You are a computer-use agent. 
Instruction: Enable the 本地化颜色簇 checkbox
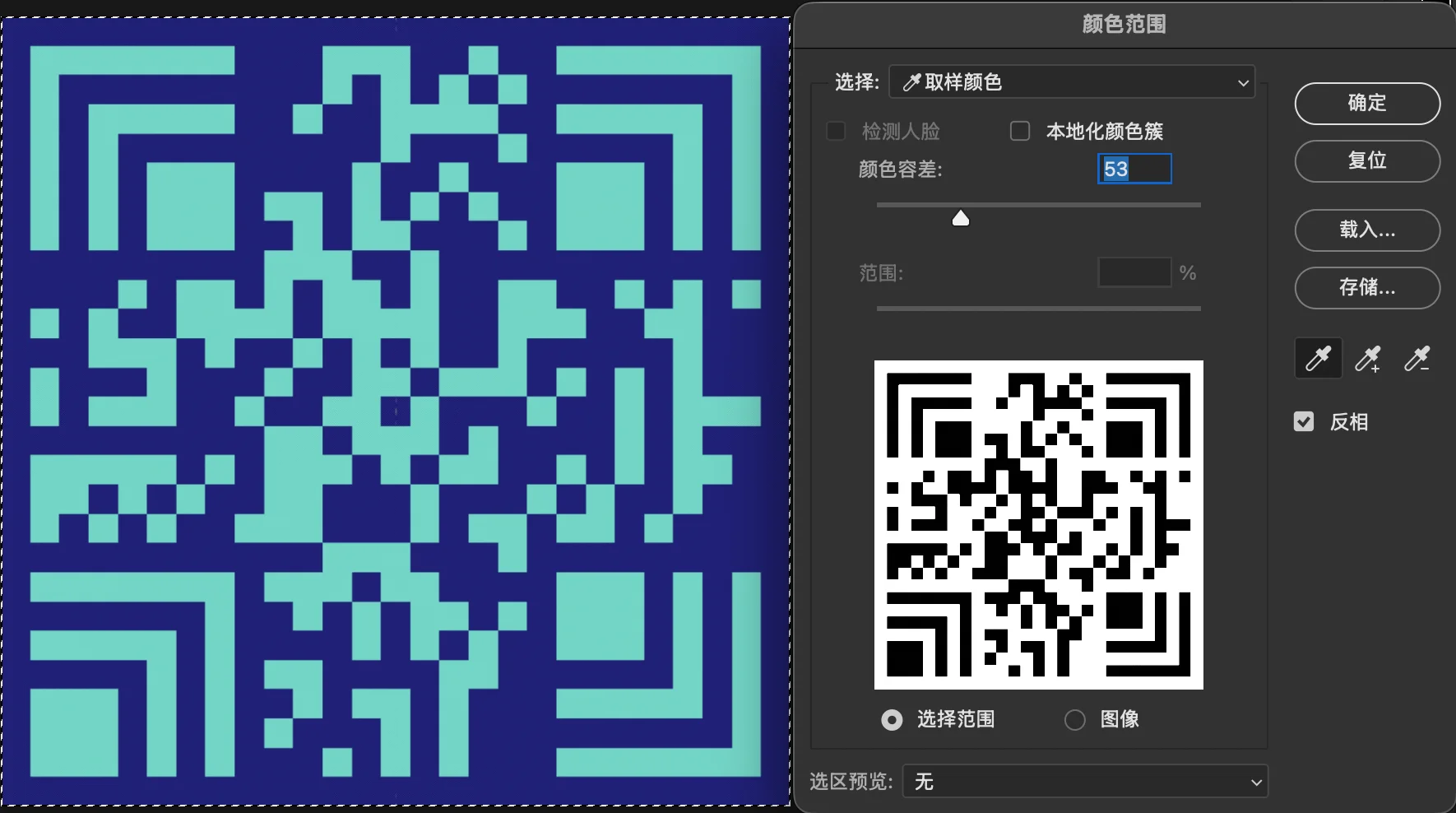1020,132
